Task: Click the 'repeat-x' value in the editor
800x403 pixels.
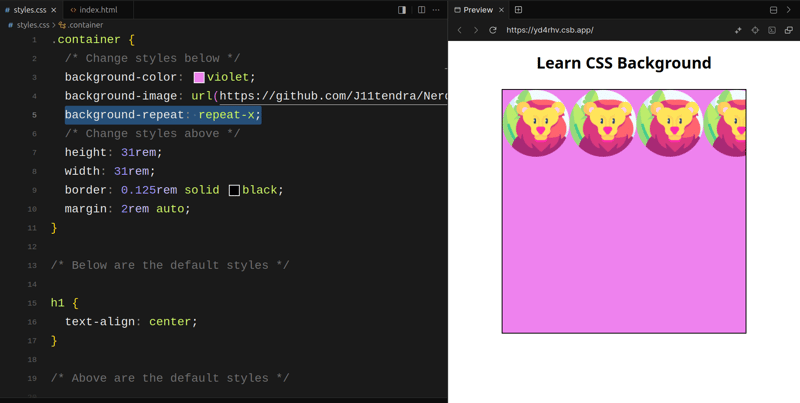Action: (x=226, y=115)
